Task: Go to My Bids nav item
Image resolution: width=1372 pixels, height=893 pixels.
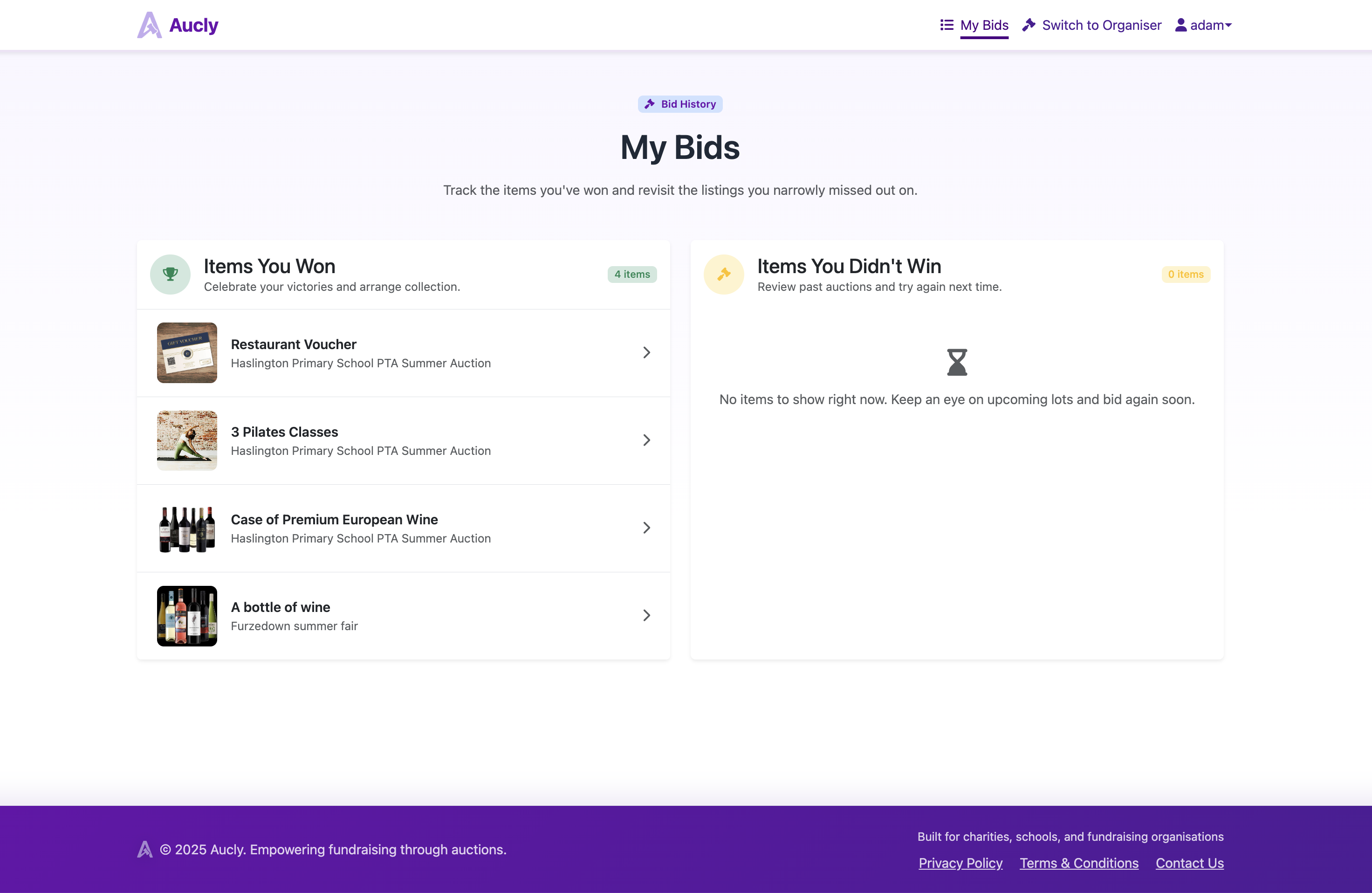Action: 984,25
